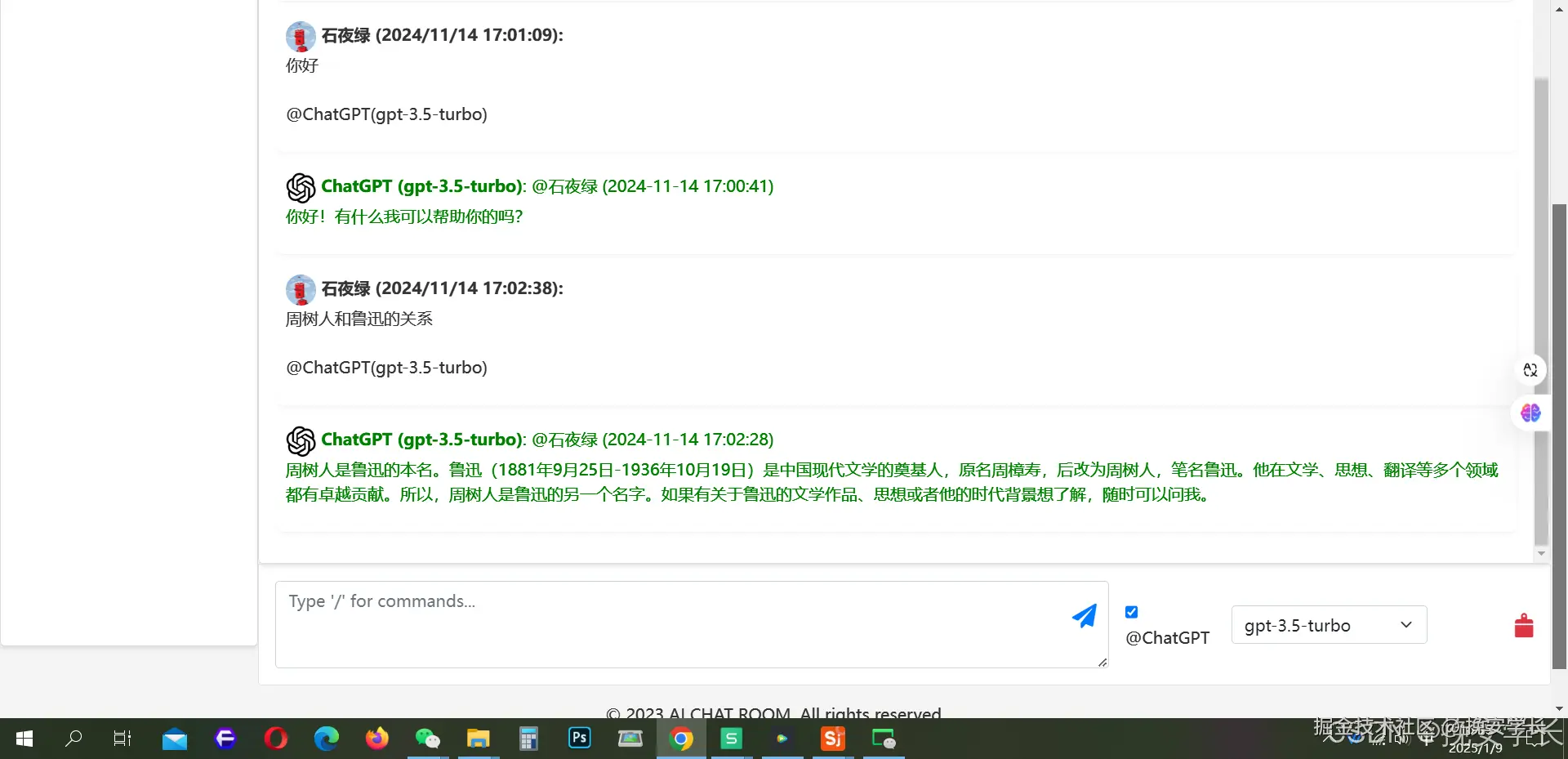Open orange Sj app in taskbar
Screen dimensions: 1568x759
tap(833, 739)
